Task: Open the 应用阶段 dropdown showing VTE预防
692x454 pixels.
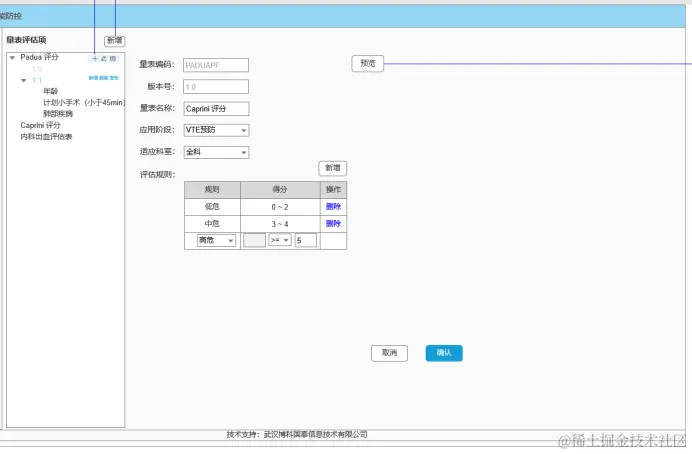Action: (x=216, y=130)
